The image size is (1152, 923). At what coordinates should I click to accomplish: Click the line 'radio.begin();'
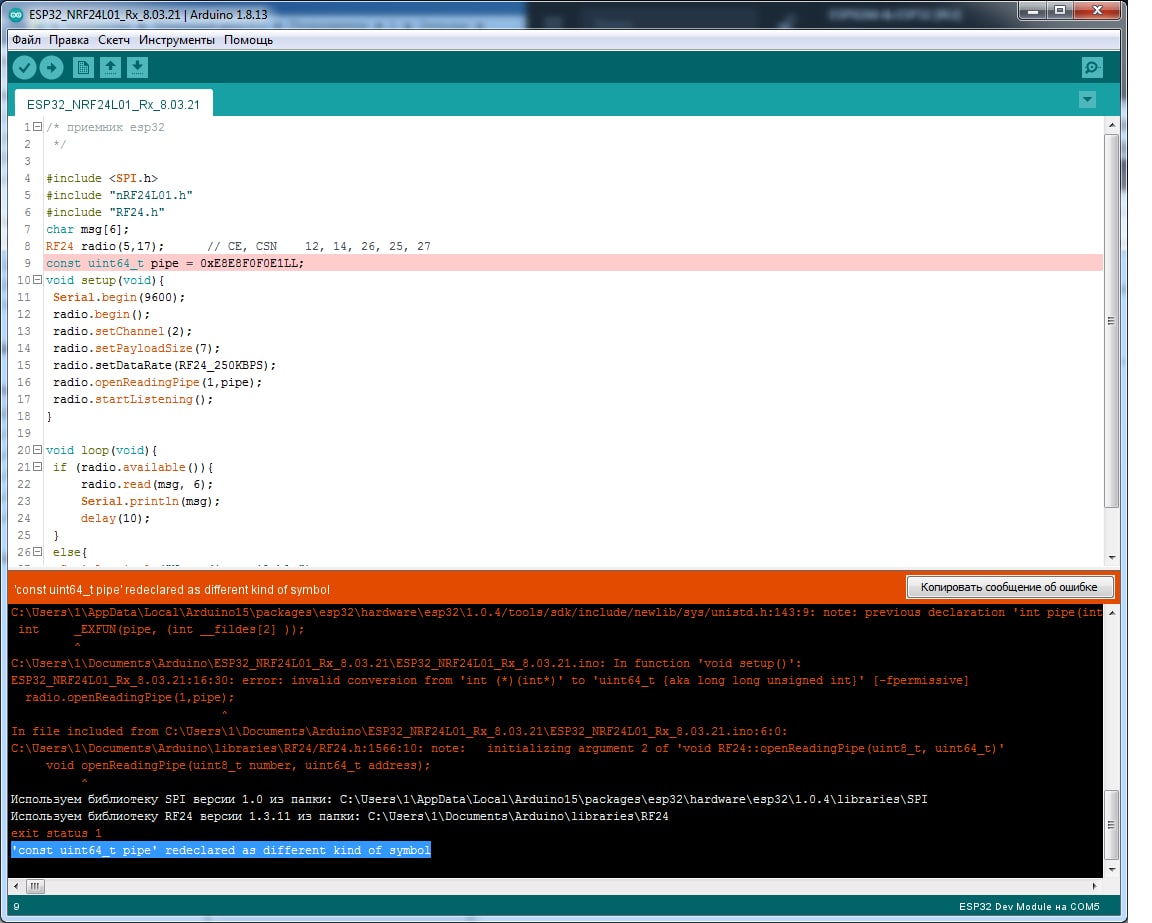(x=101, y=314)
